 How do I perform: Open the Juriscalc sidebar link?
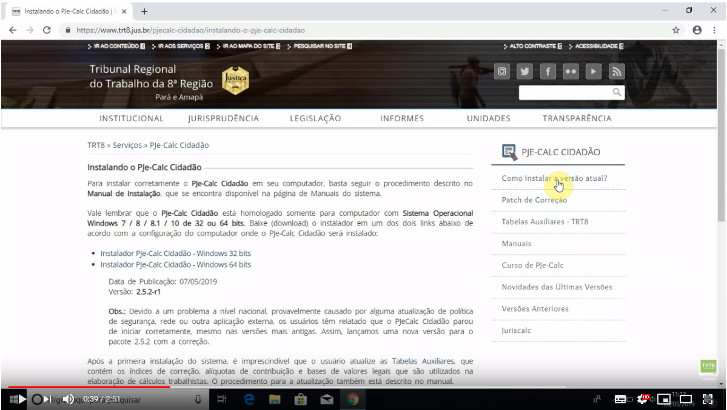click(x=516, y=331)
